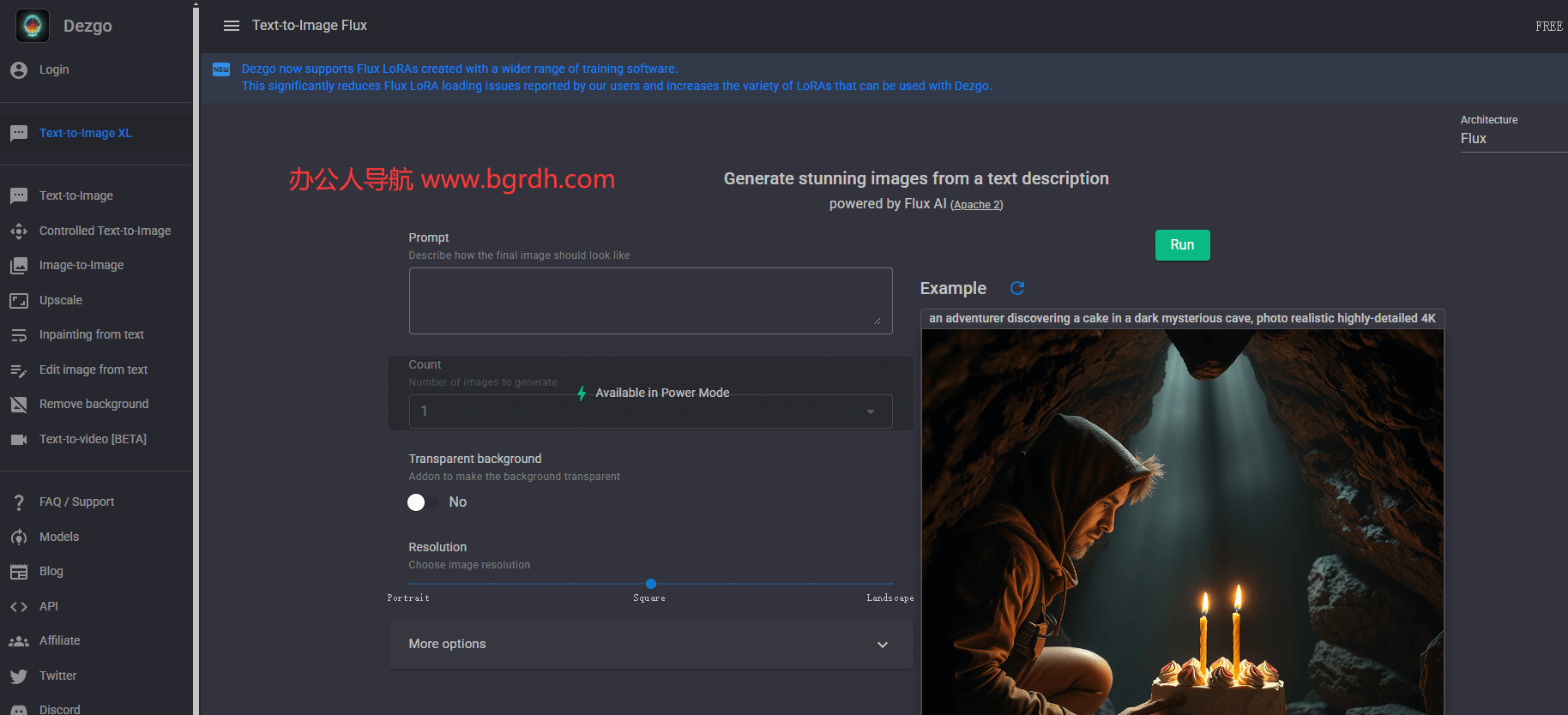Click the Models icon in sidebar
The height and width of the screenshot is (715, 1568).
(19, 538)
